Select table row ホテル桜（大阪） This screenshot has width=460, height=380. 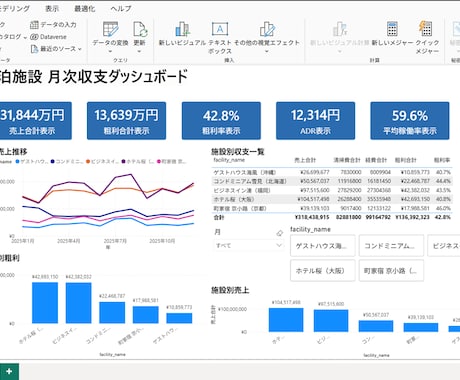coord(332,199)
